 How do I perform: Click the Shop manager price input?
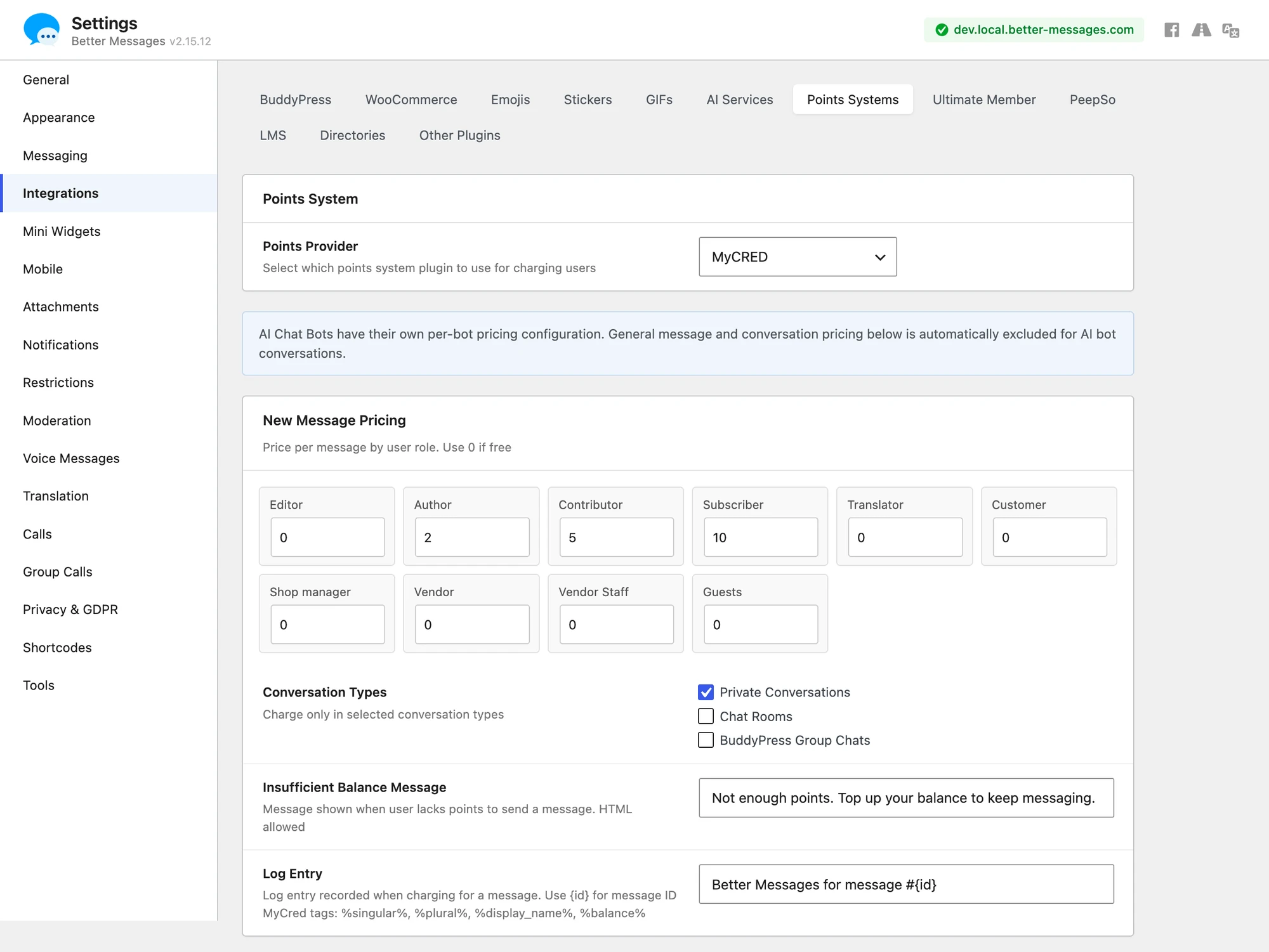(x=327, y=624)
